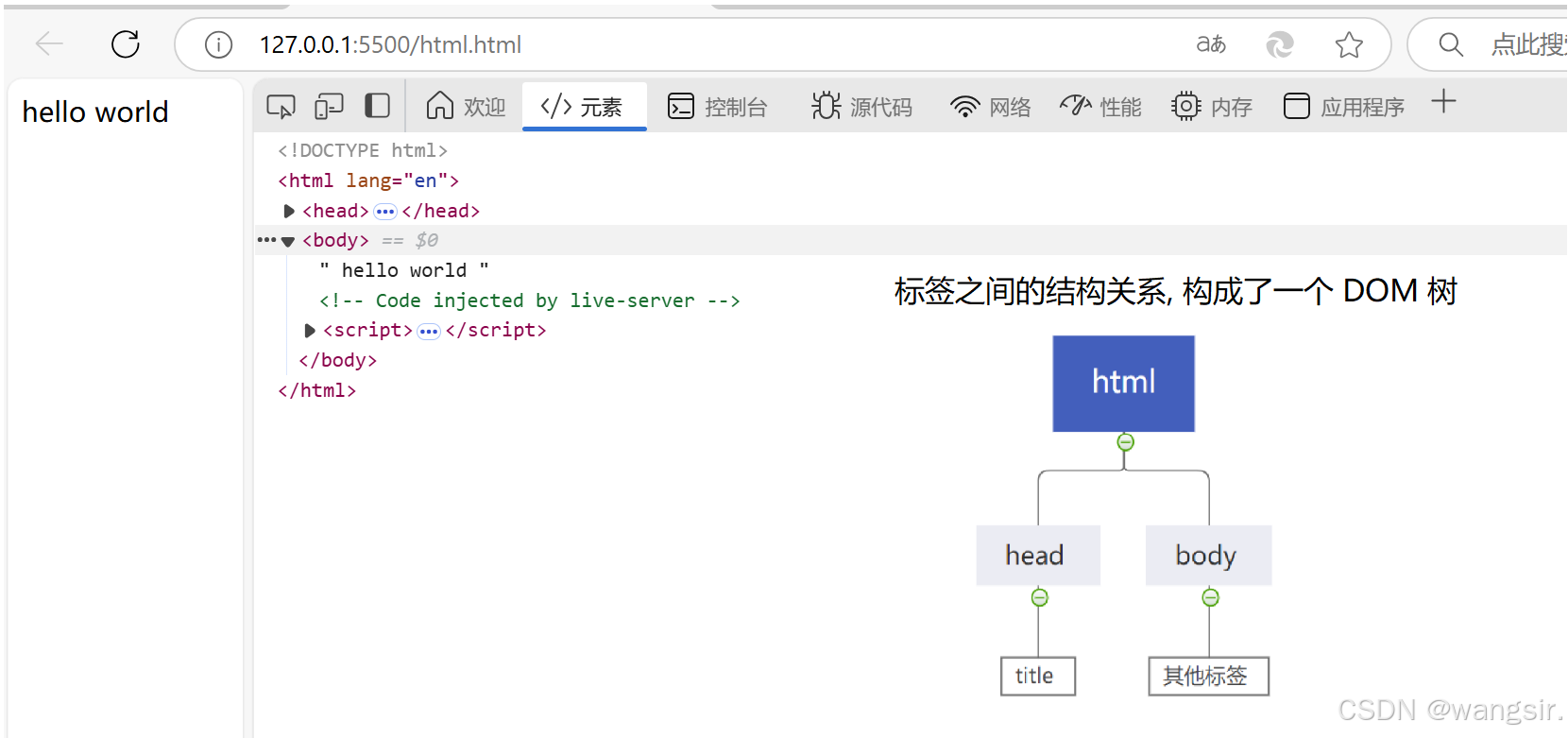Reload the page with the refresh icon
The image size is (1568, 738).
126,43
